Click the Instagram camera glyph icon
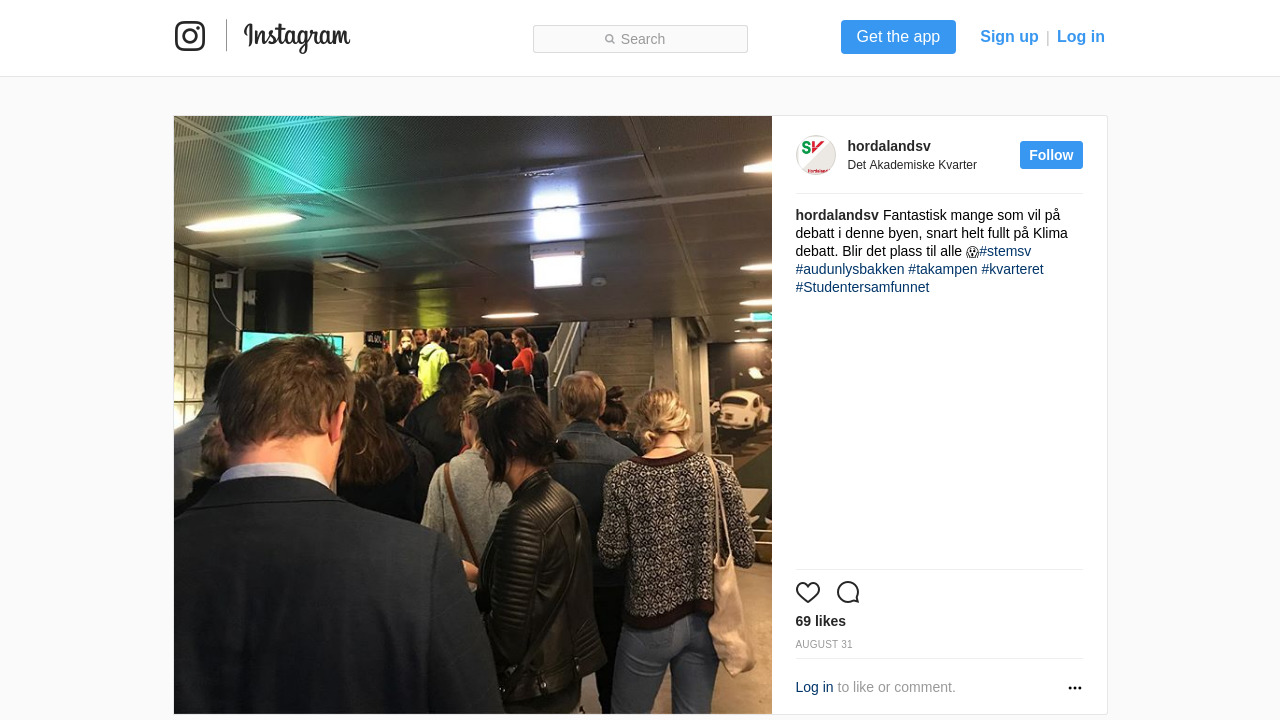This screenshot has width=1280, height=720. [190, 36]
